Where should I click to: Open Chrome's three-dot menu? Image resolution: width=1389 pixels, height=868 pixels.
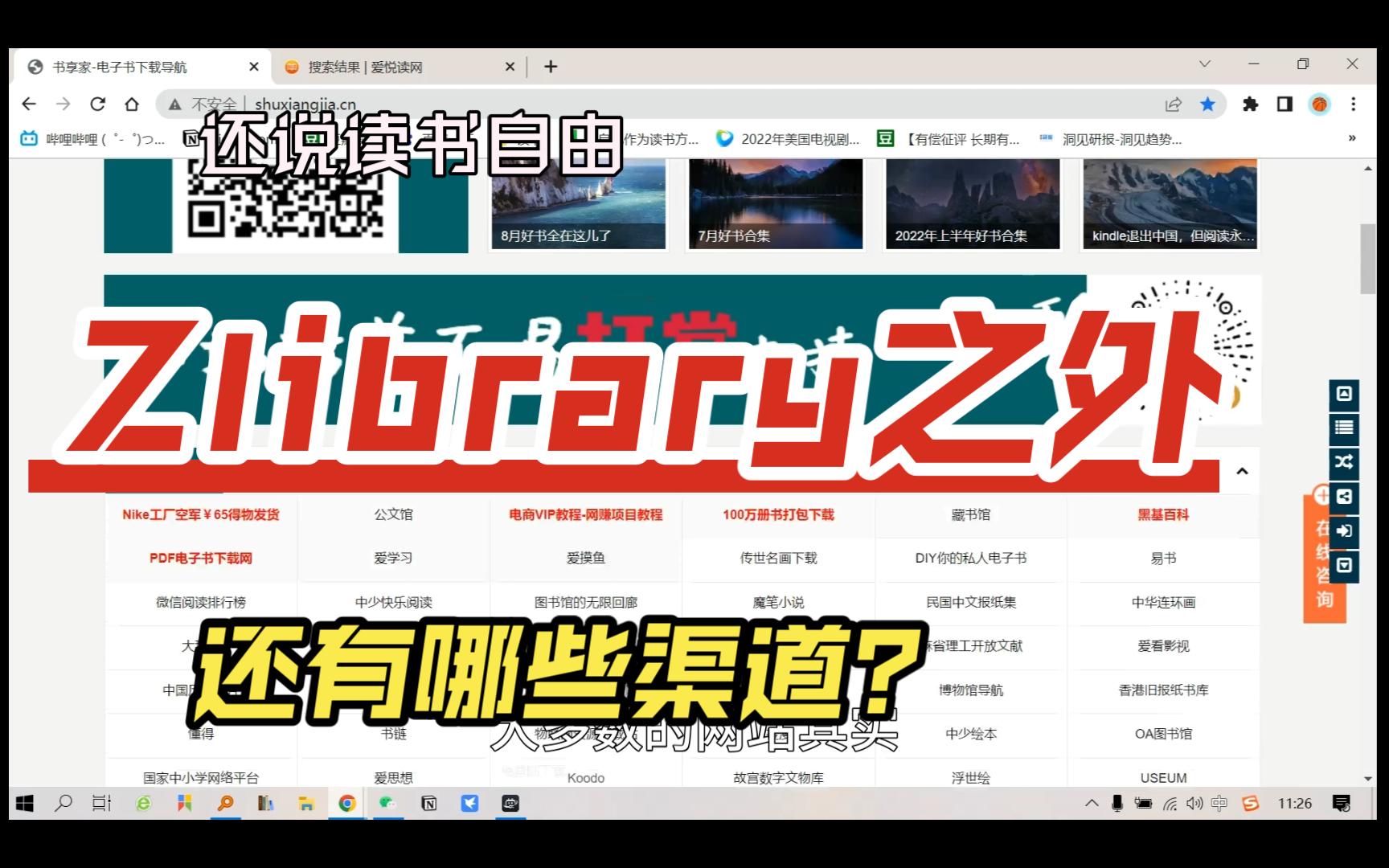(x=1354, y=104)
